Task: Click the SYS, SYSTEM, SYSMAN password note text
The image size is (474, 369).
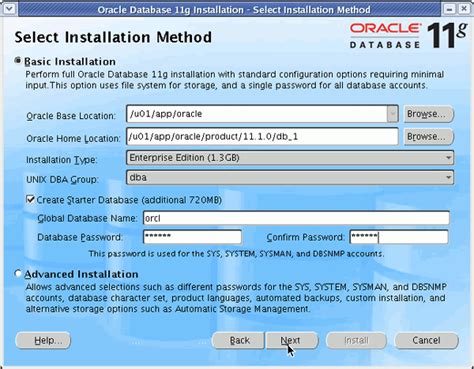Action: [236, 254]
